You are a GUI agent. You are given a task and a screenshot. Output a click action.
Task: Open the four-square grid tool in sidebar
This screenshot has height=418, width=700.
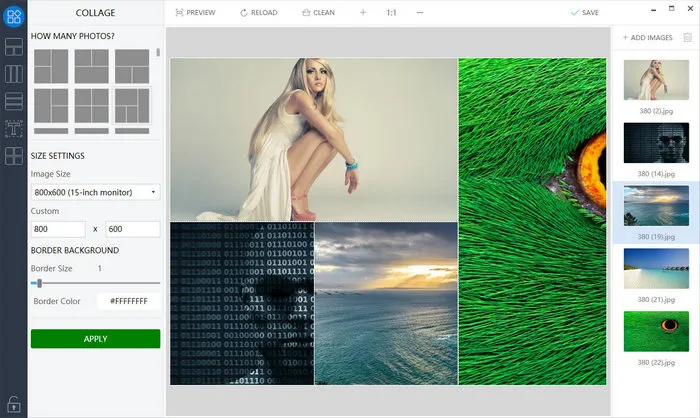pyautogui.click(x=14, y=155)
